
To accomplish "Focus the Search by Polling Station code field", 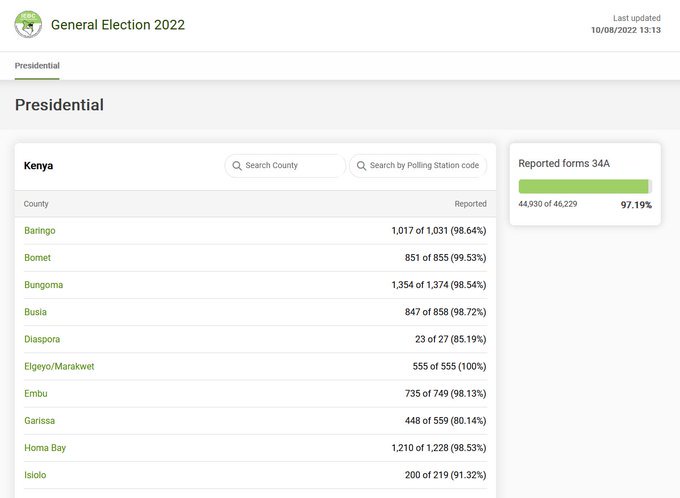I will (418, 166).
